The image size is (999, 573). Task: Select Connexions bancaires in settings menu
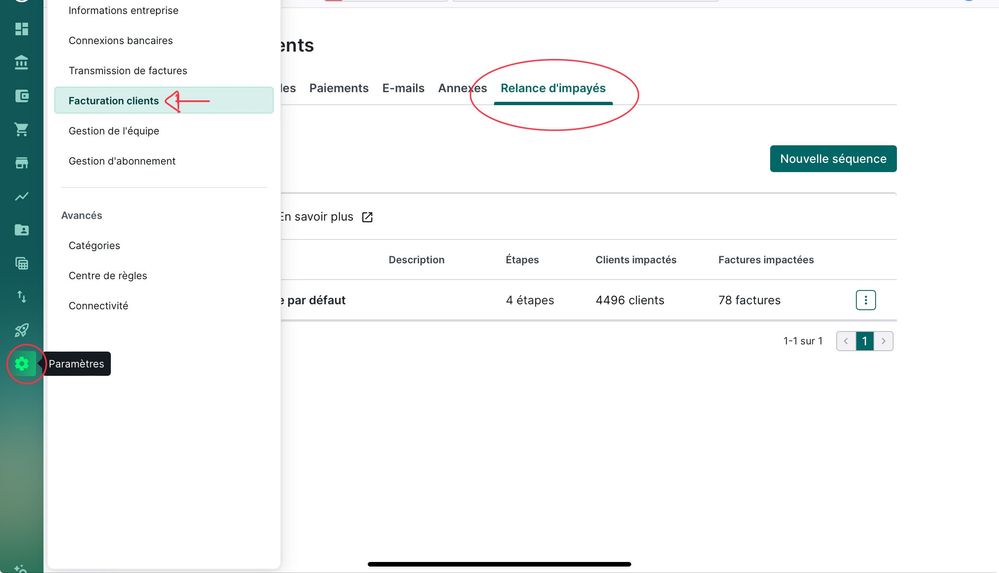[120, 41]
